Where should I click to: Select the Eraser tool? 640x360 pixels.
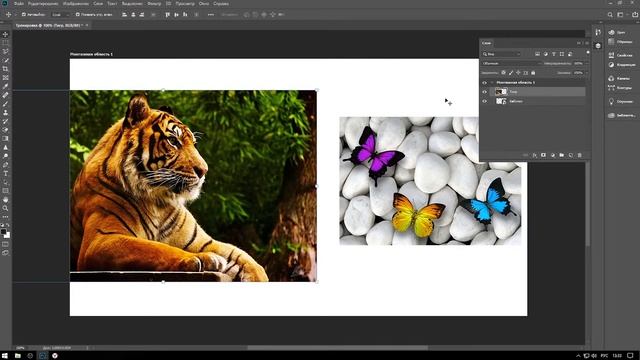pyautogui.click(x=5, y=130)
